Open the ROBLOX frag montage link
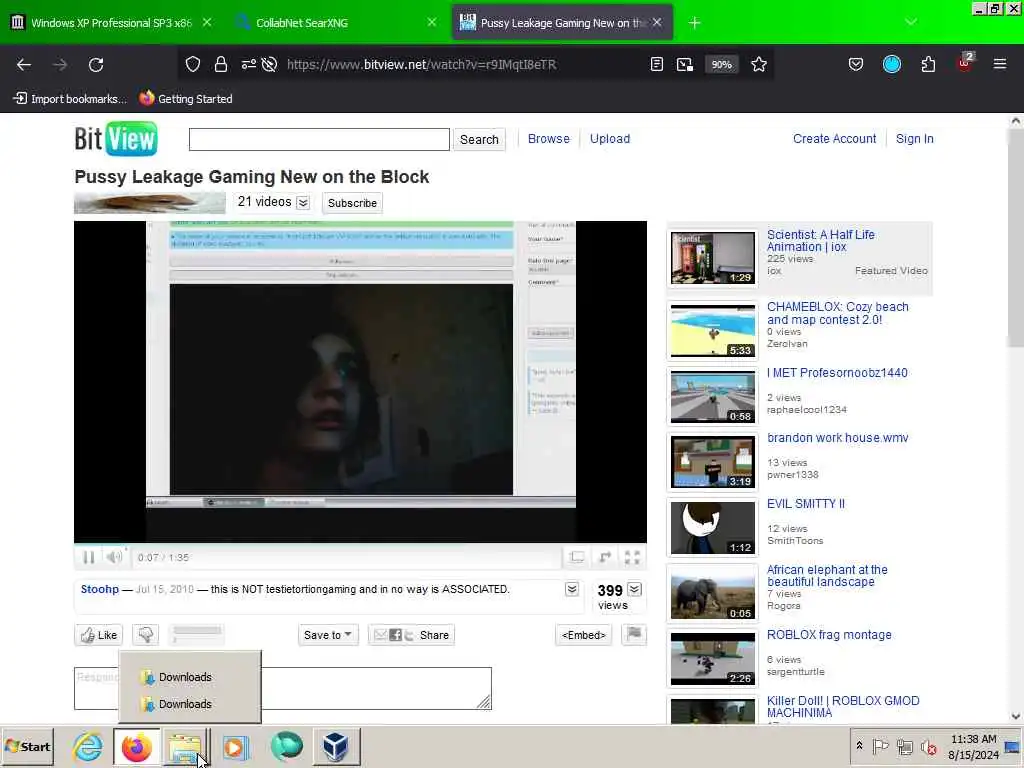This screenshot has height=768, width=1024. (829, 635)
